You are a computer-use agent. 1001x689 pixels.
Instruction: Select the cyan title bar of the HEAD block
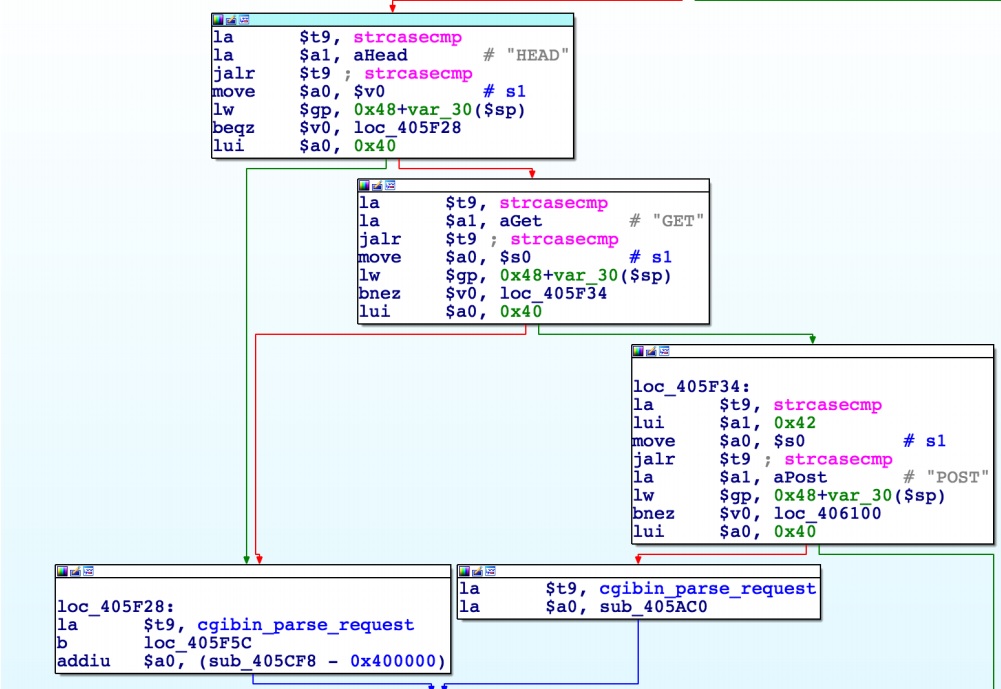click(x=393, y=20)
